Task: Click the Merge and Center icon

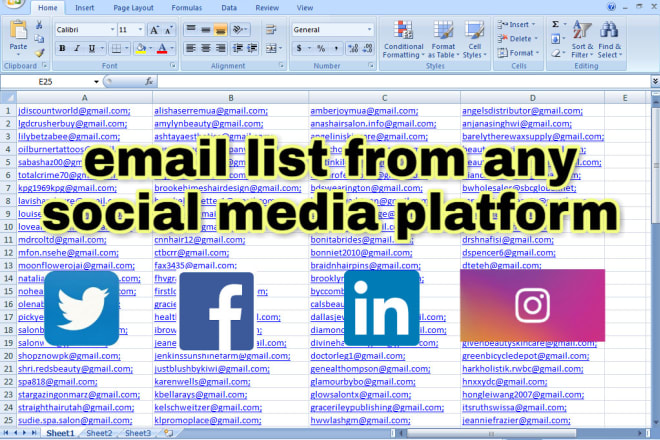Action: coord(271,48)
